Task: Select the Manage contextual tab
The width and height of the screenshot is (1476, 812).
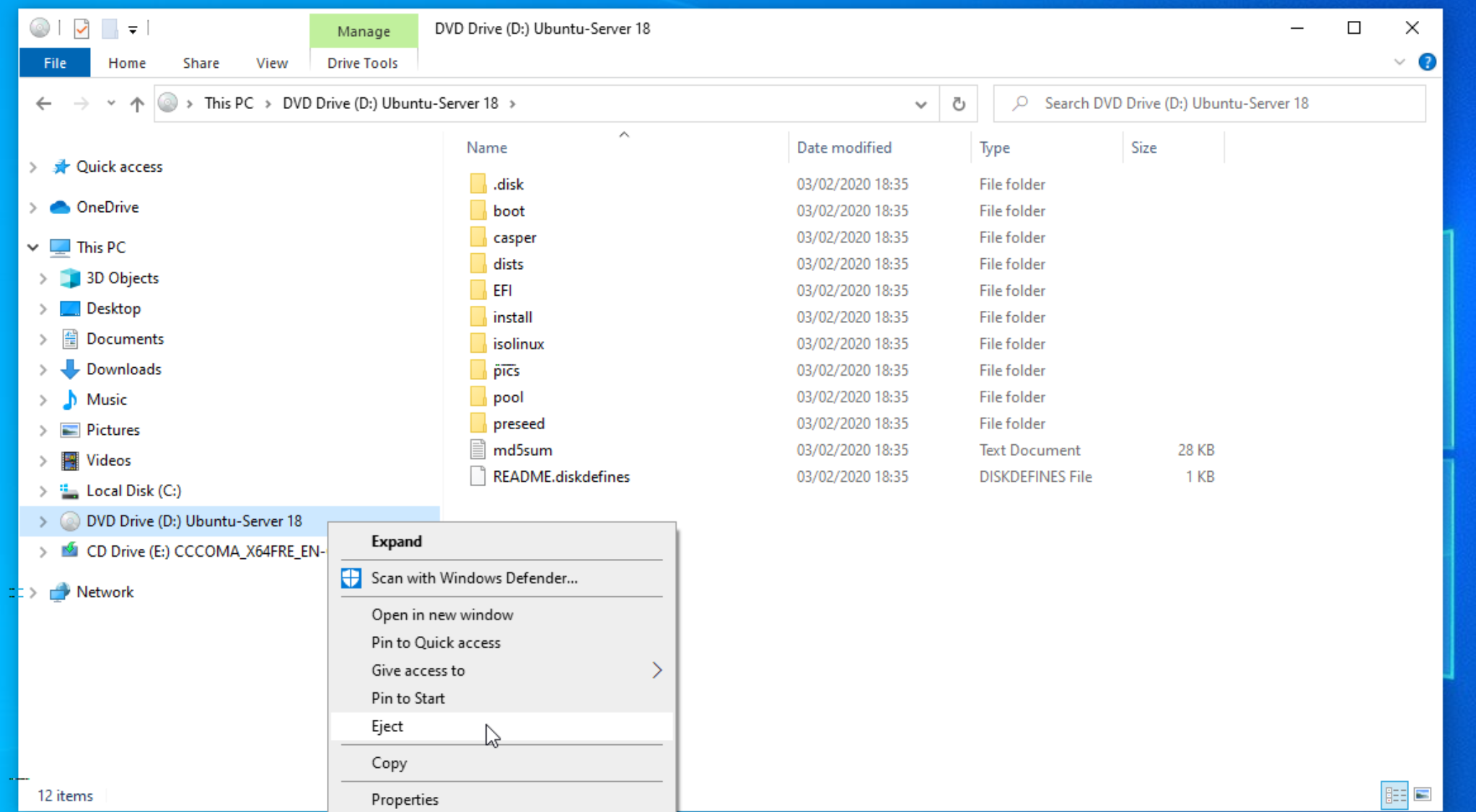Action: (364, 31)
